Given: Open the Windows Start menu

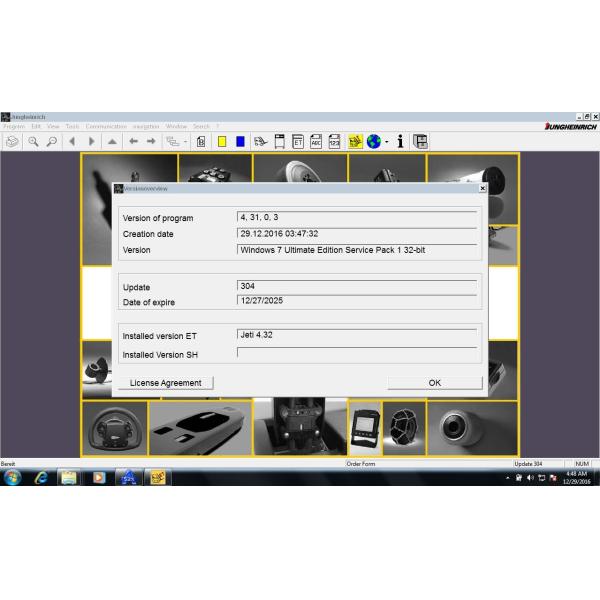Looking at the screenshot, I should [12, 478].
